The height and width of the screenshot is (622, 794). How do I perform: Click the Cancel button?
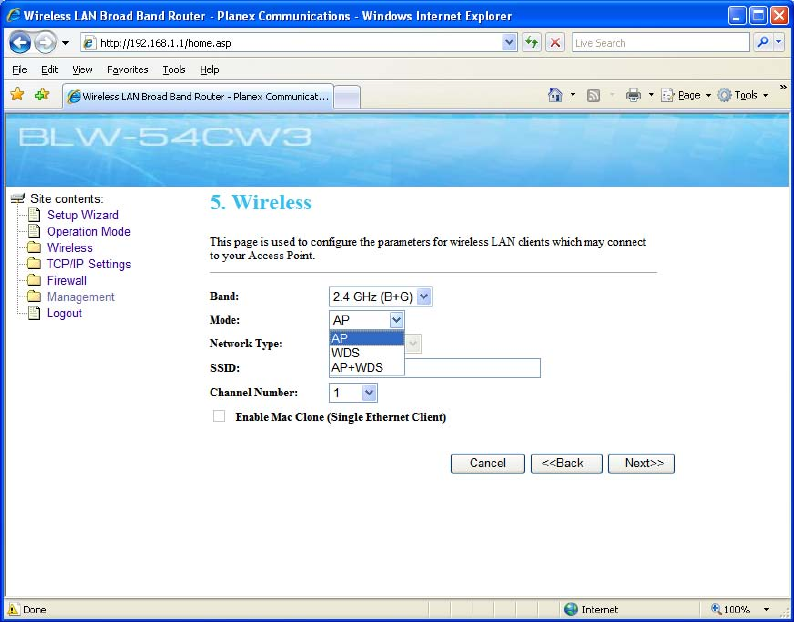488,463
